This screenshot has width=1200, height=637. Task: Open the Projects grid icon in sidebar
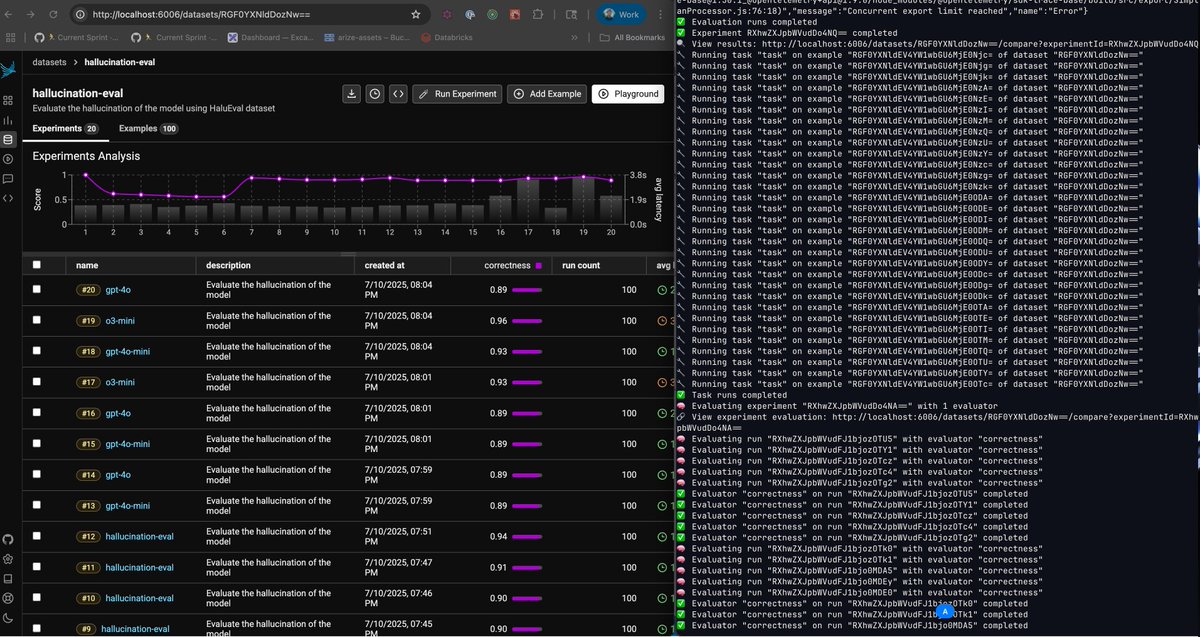[x=8, y=101]
